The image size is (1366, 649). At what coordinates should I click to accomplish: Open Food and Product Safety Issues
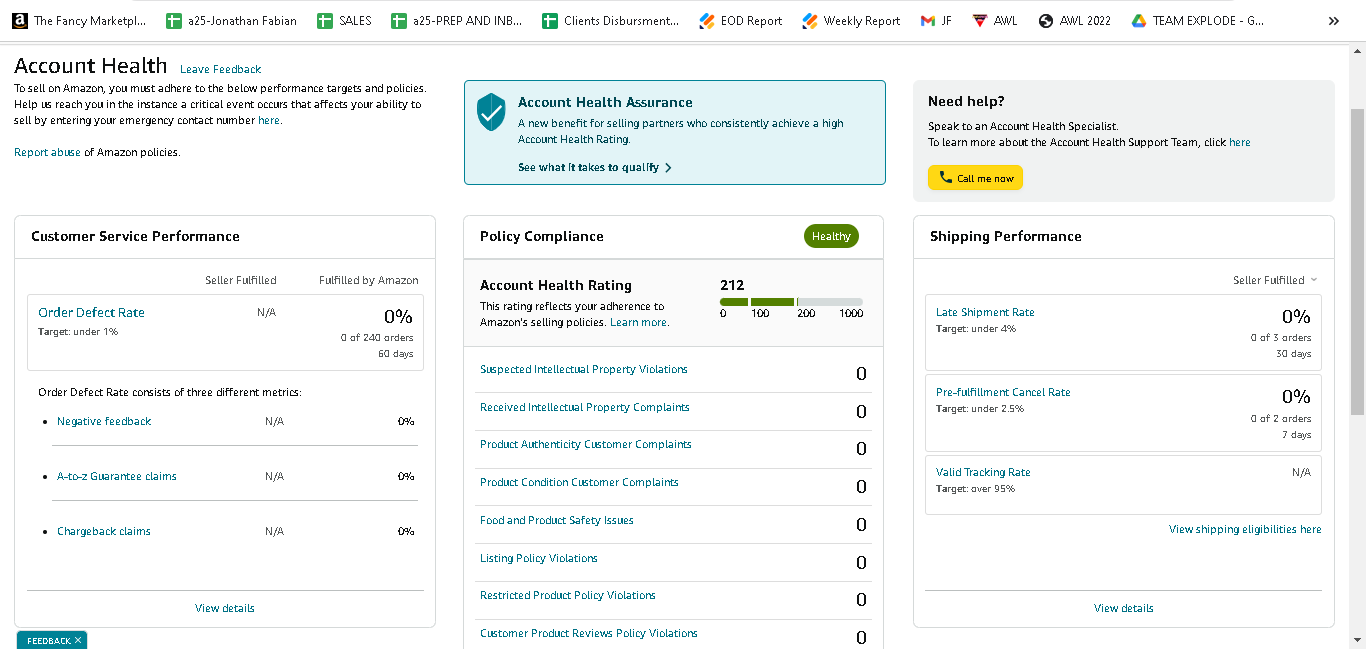click(557, 520)
